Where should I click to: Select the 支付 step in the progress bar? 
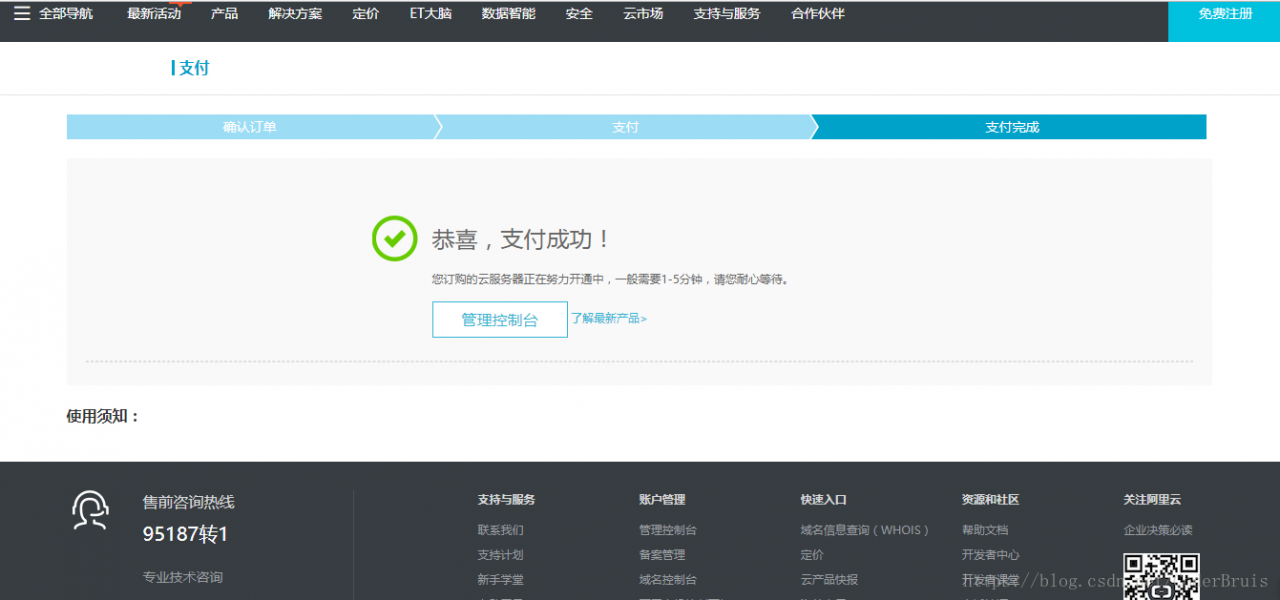point(625,127)
